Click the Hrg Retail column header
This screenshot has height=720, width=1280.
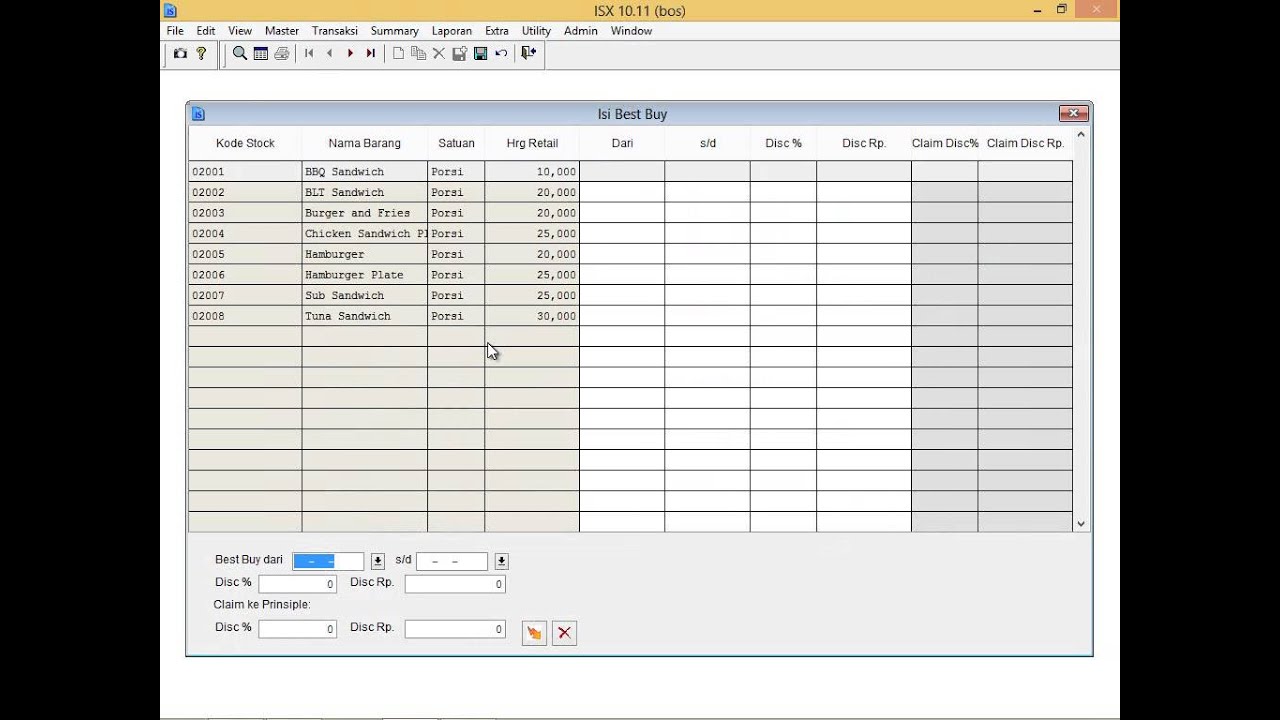pos(532,143)
